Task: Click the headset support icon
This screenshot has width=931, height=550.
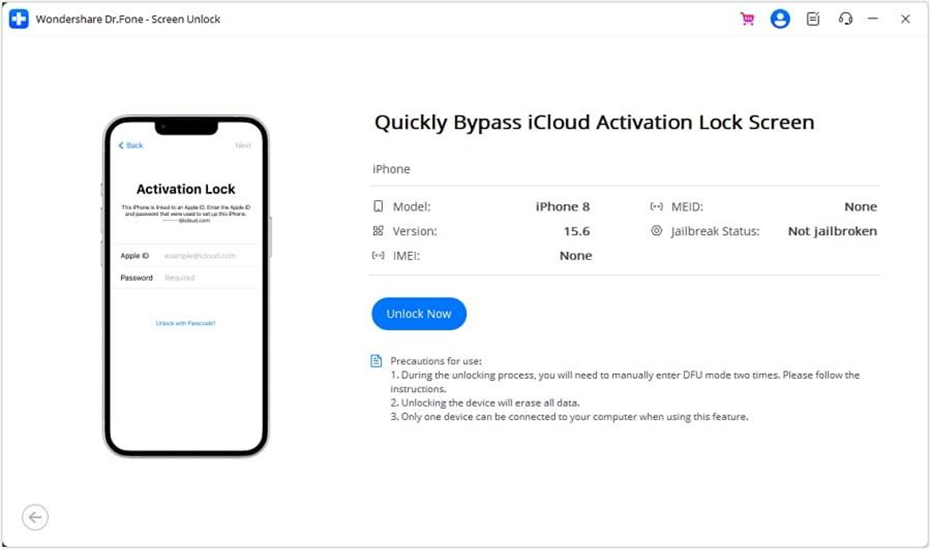Action: (845, 19)
